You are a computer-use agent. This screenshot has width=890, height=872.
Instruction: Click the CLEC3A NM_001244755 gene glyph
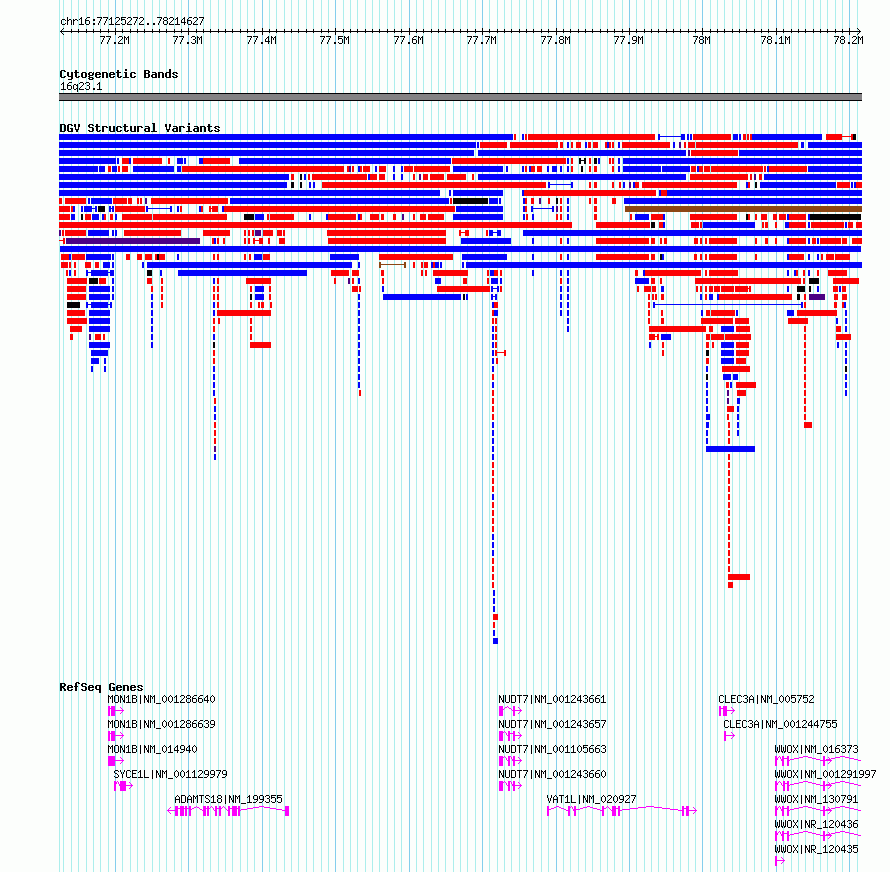tap(729, 736)
